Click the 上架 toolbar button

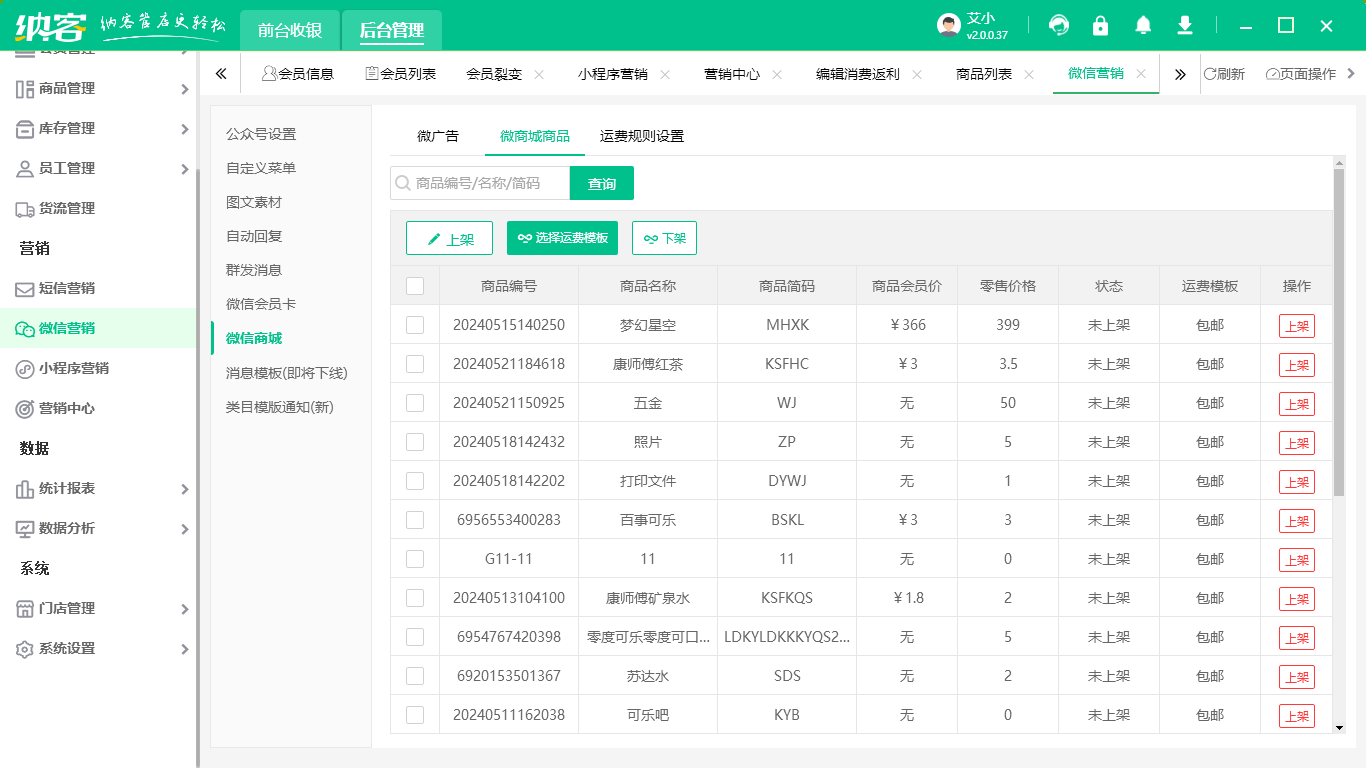coord(449,238)
